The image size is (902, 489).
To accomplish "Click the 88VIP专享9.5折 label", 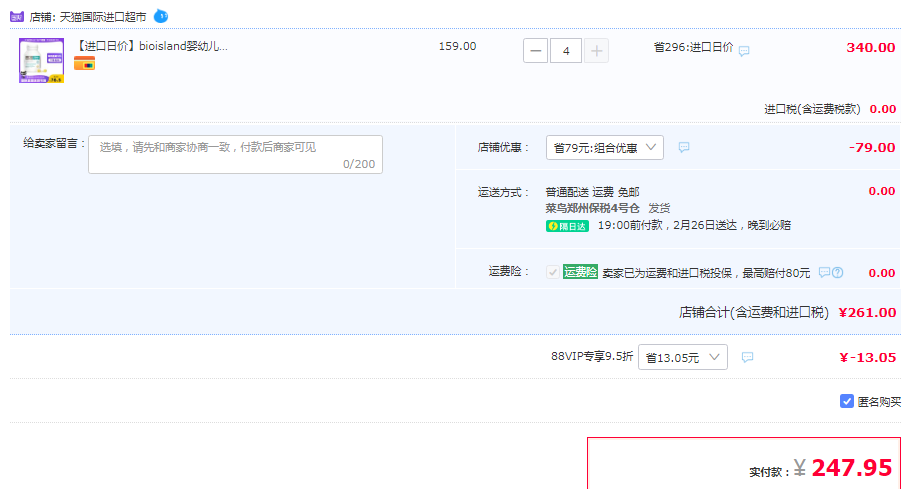I will pos(592,356).
